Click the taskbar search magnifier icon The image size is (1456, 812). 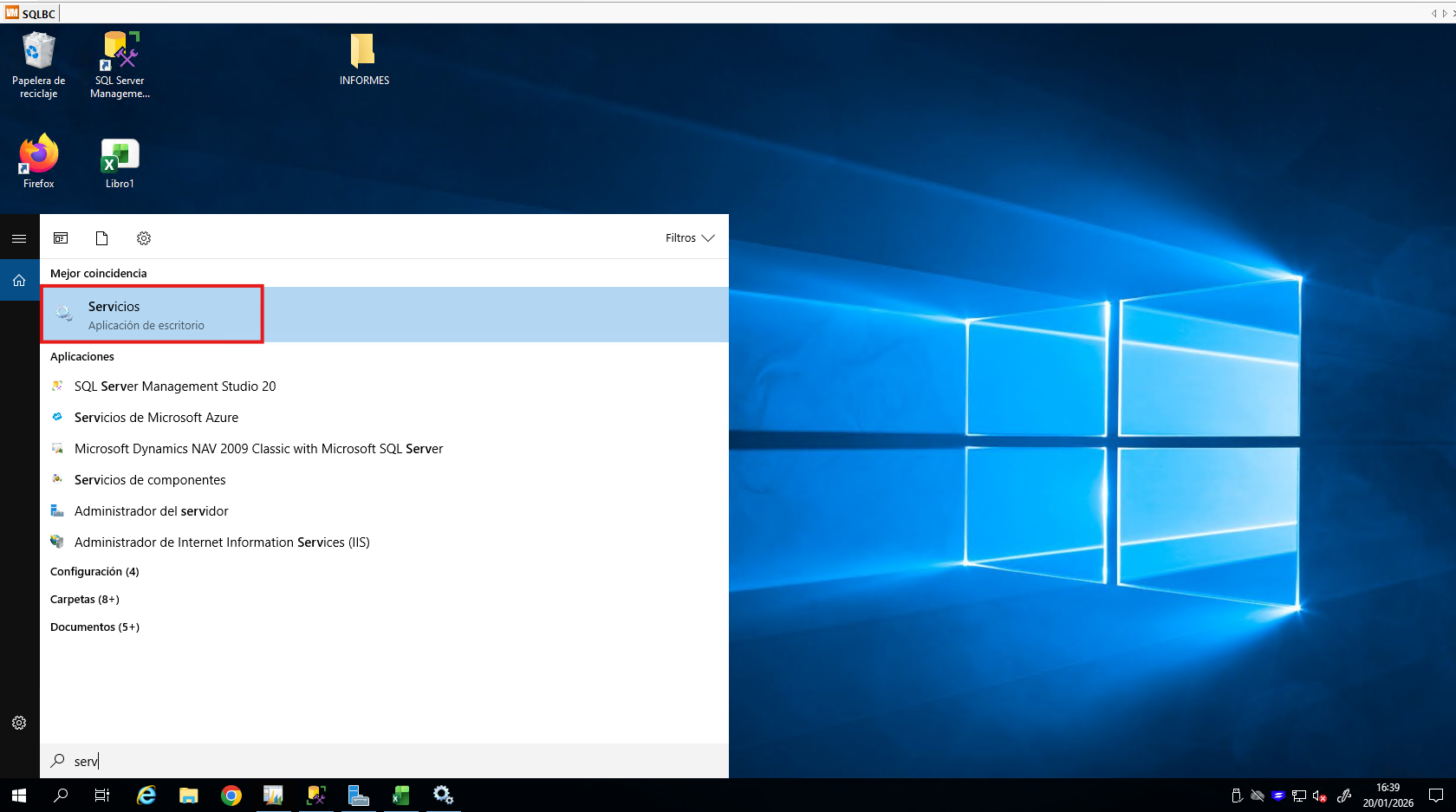pyautogui.click(x=61, y=796)
